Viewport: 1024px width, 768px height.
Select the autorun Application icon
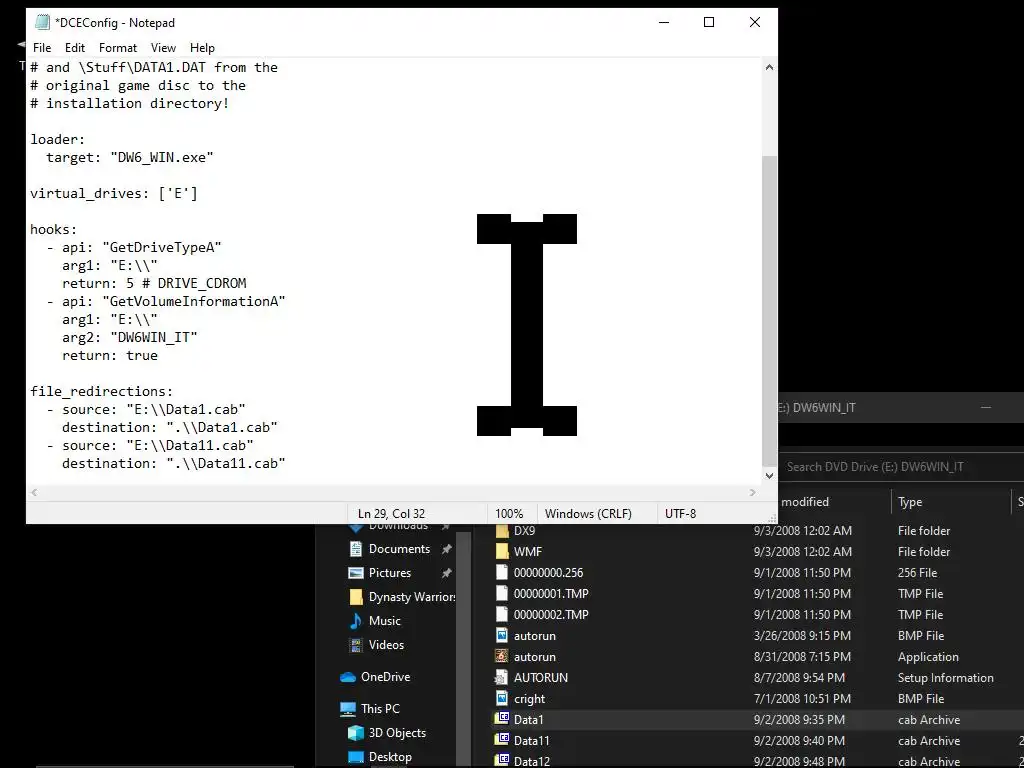pos(502,656)
